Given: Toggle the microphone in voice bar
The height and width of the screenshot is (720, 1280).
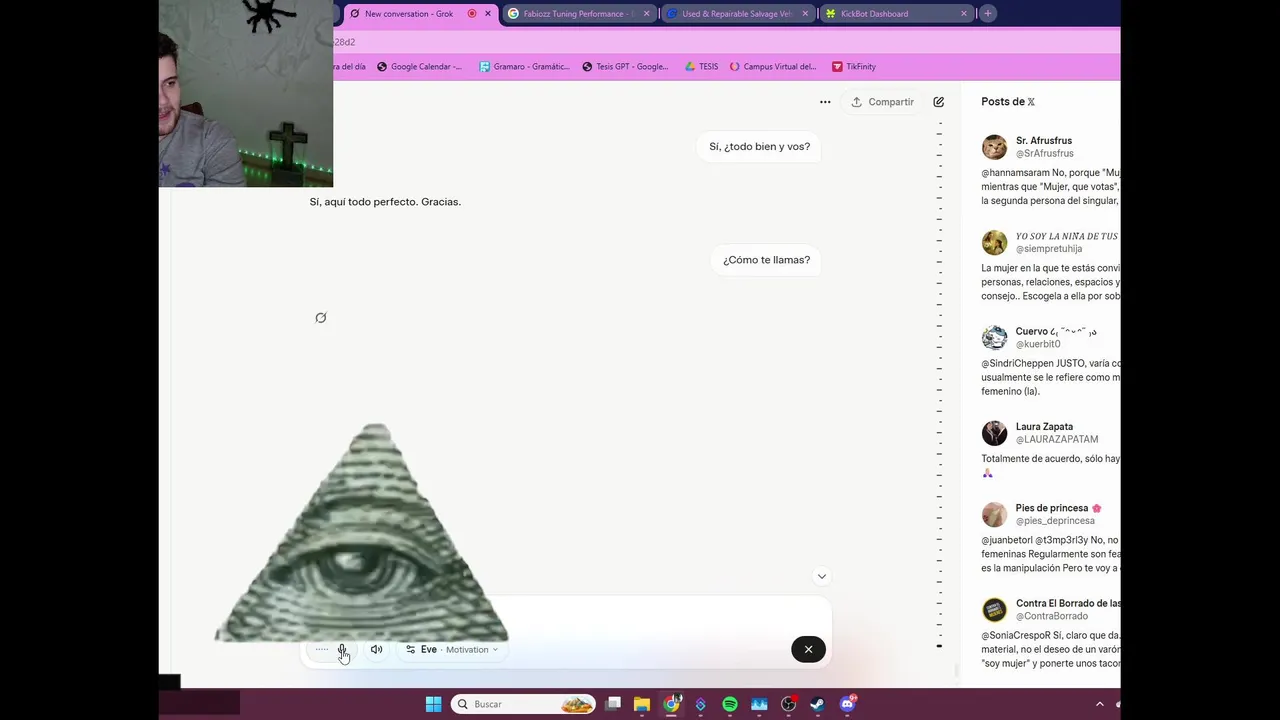Looking at the screenshot, I should 342,649.
